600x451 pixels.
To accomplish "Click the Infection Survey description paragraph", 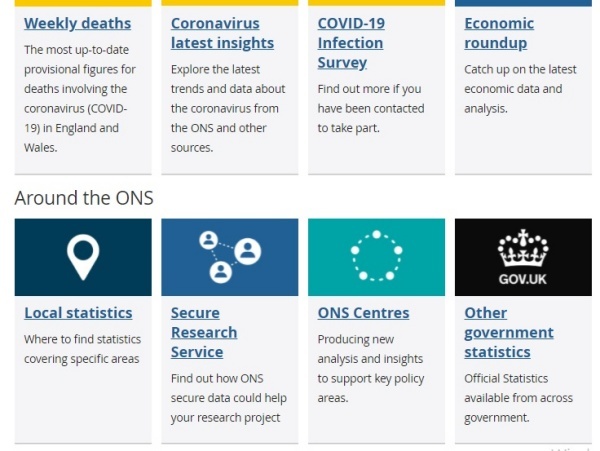I will coord(371,108).
